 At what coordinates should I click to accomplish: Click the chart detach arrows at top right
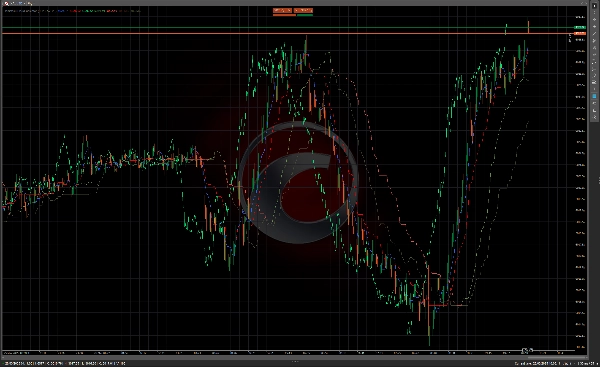pos(583,3)
